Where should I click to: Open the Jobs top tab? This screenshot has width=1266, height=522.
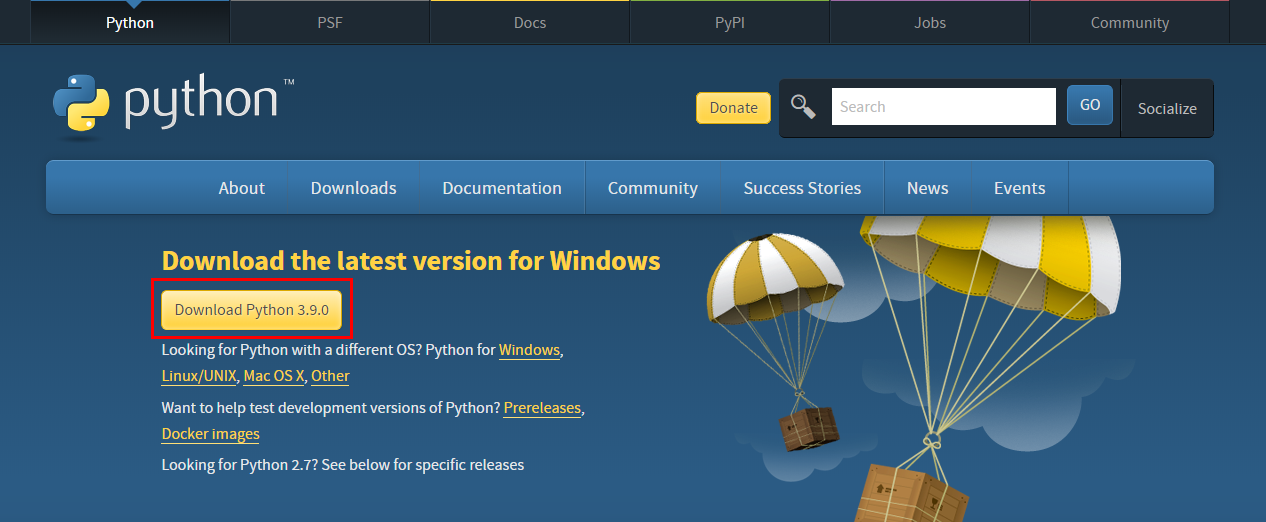tap(930, 22)
